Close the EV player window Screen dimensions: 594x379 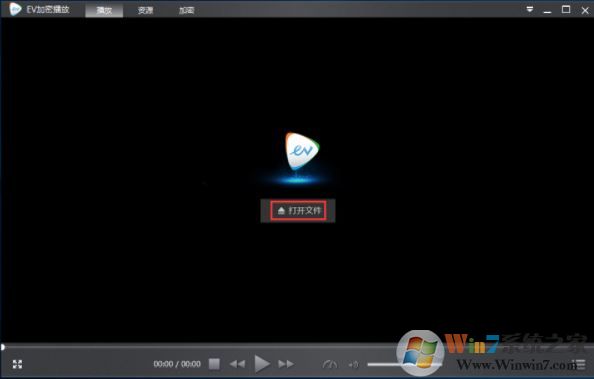585,10
